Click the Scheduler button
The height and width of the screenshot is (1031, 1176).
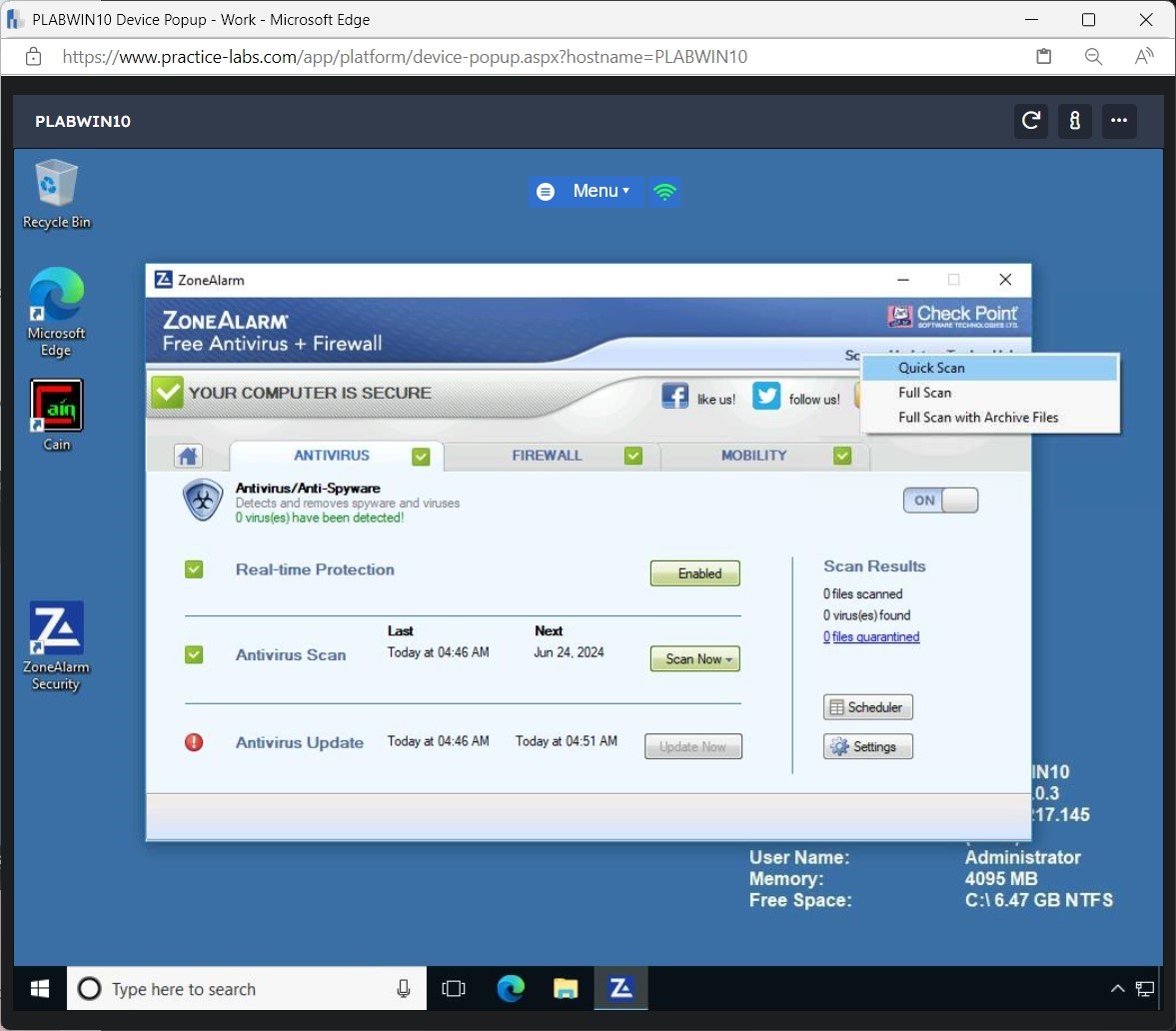867,706
